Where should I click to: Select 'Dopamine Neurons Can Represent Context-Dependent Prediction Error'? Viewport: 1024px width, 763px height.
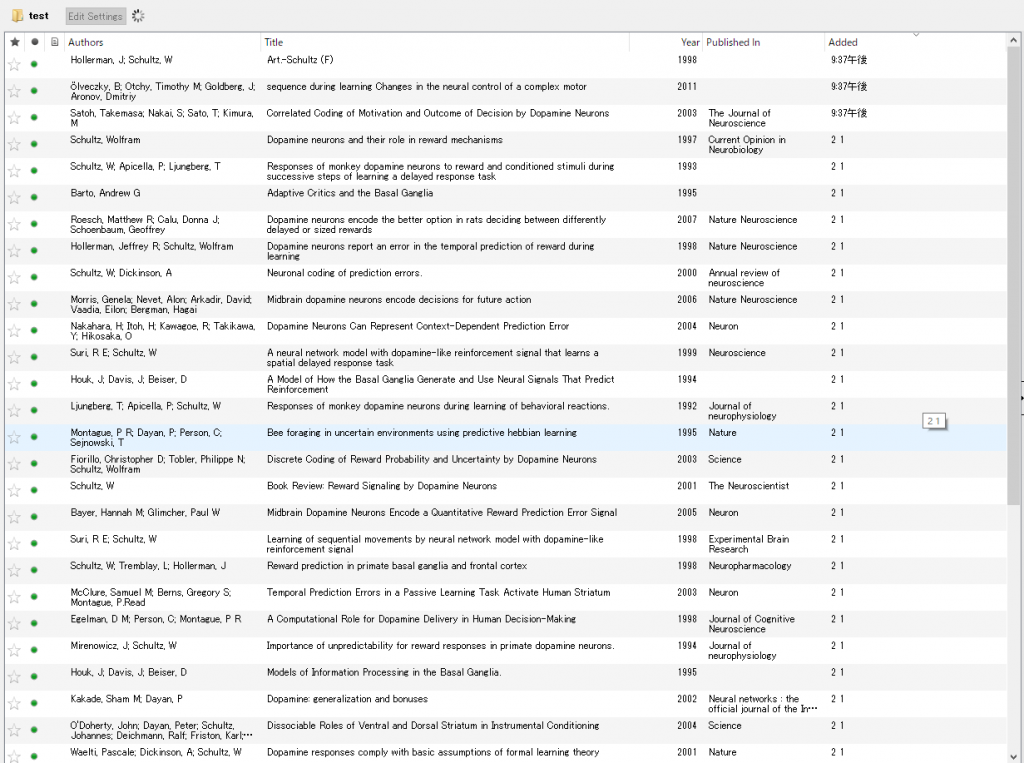click(x=418, y=326)
